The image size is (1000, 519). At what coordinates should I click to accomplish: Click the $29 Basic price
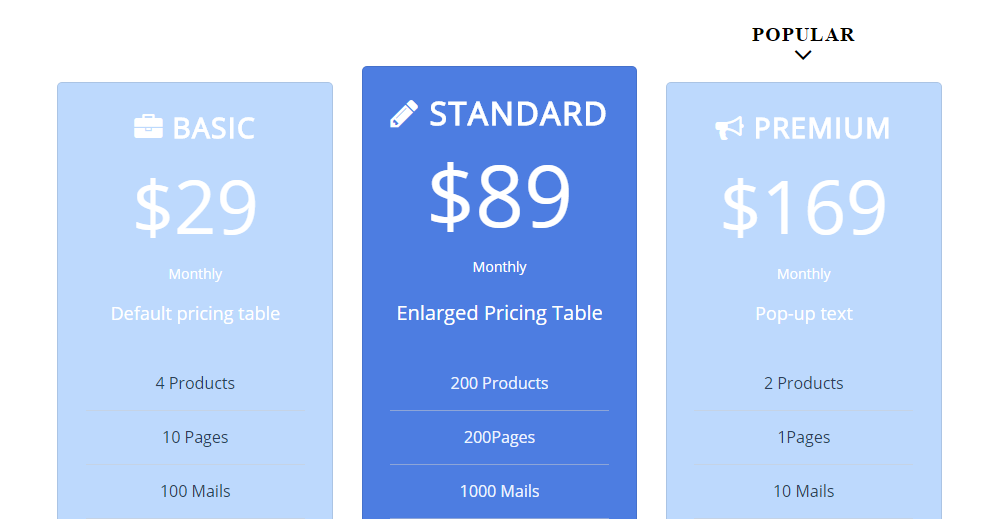point(196,207)
